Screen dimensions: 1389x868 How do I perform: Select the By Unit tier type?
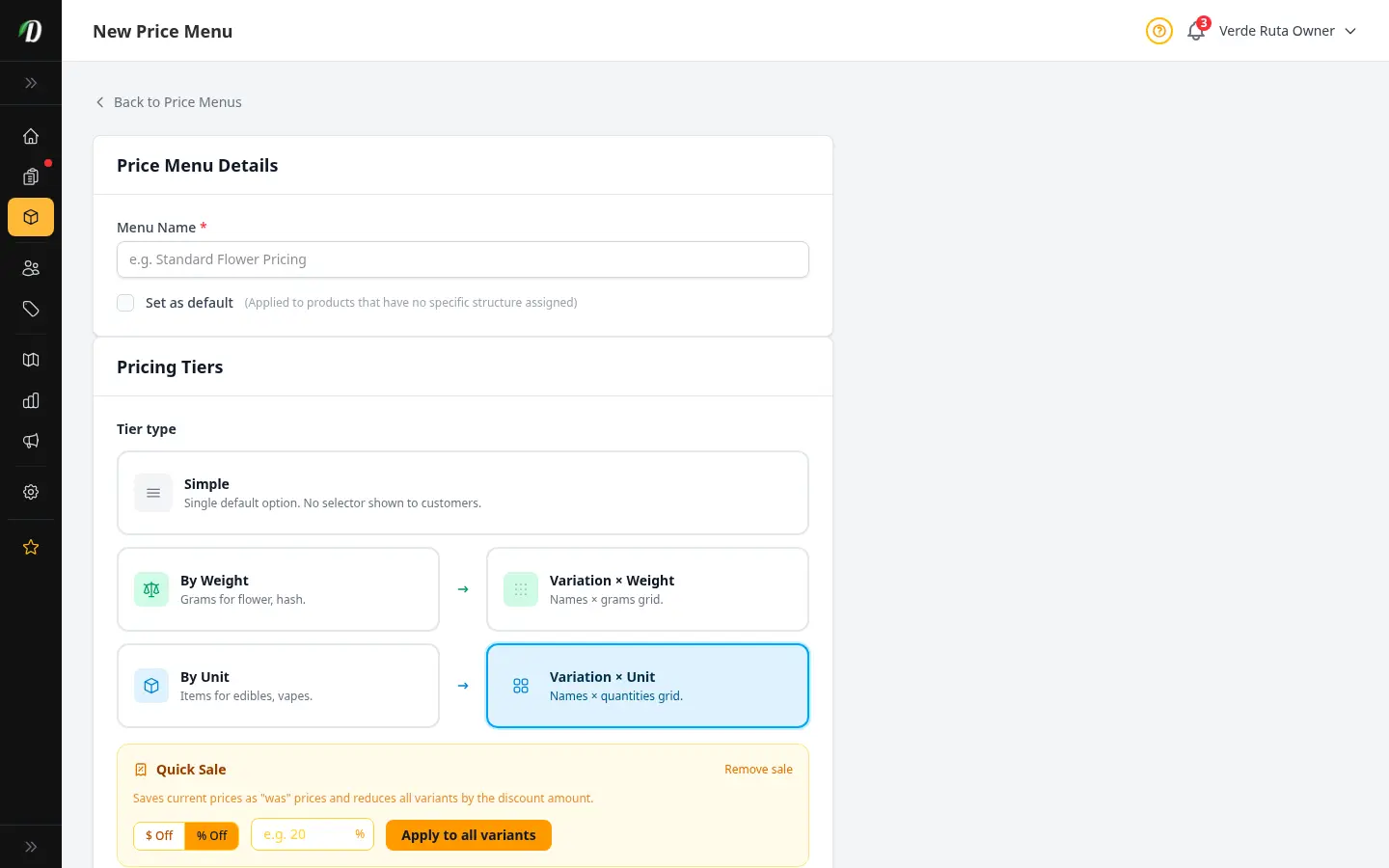point(278,686)
